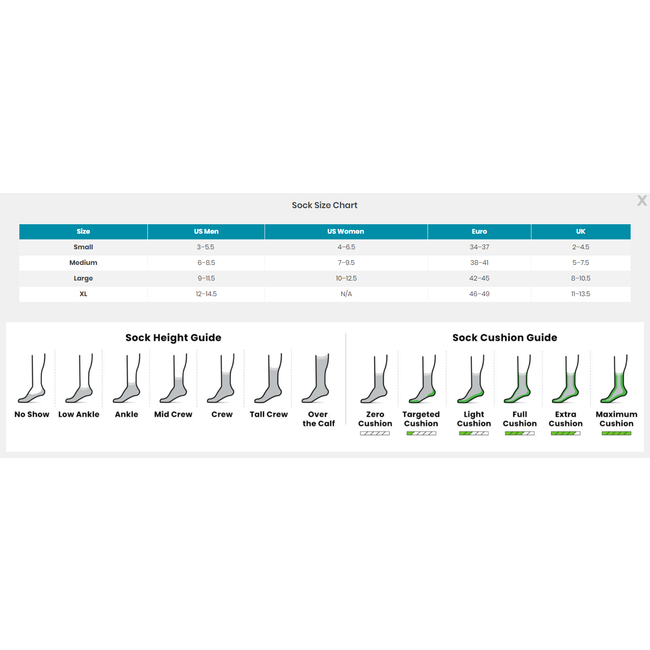
Task: Click the Maximum Cushion sock icon
Action: (x=616, y=379)
